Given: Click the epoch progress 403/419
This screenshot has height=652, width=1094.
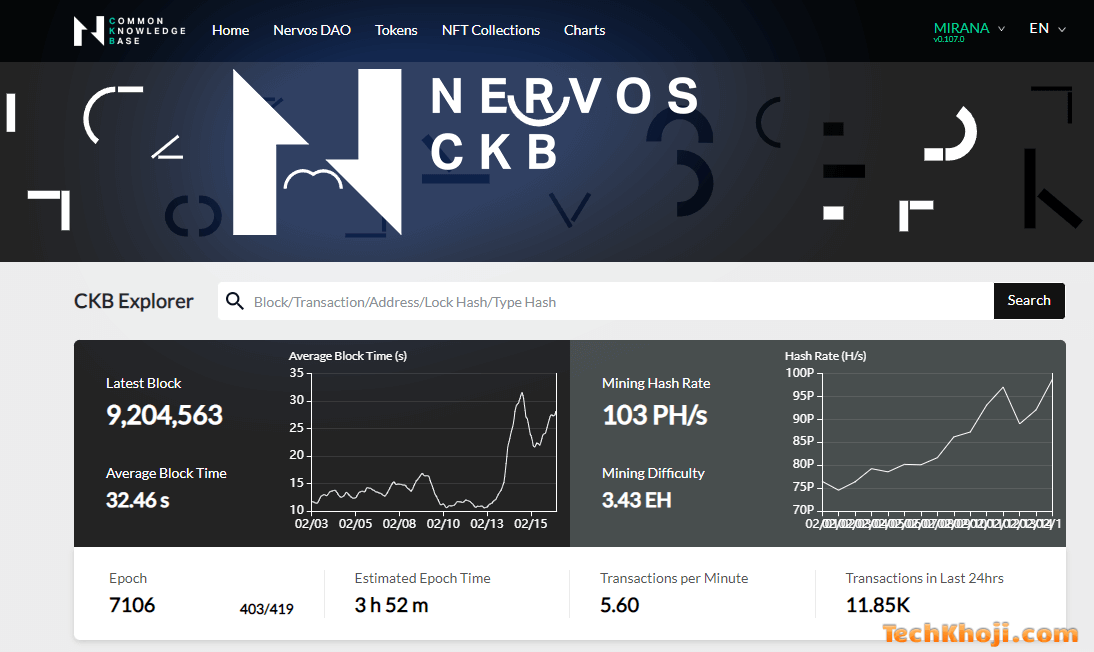Looking at the screenshot, I should (x=267, y=609).
